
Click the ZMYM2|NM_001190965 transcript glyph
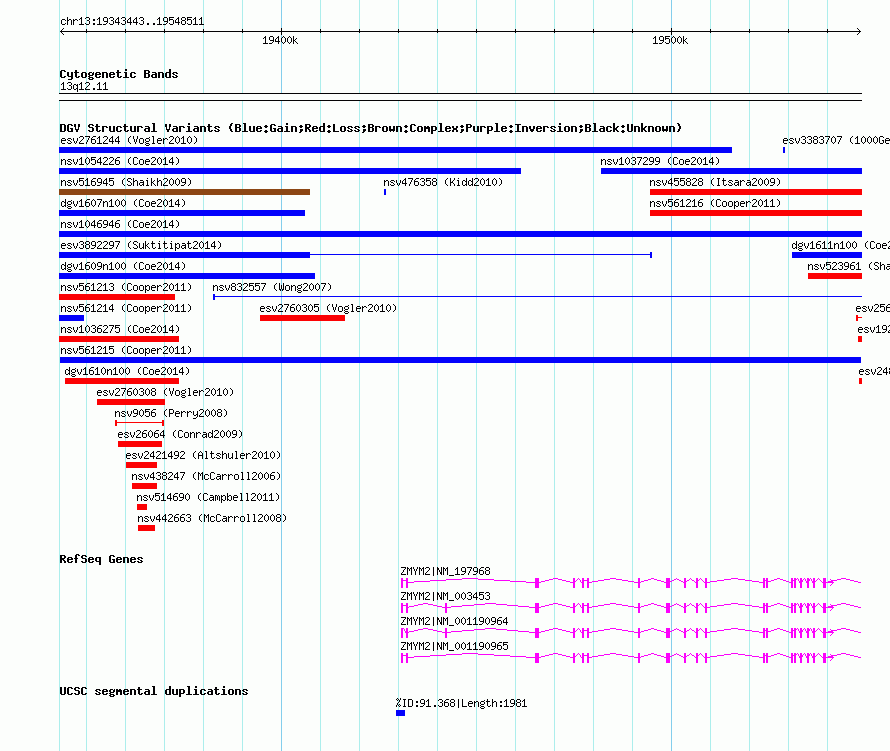pyautogui.click(x=631, y=657)
